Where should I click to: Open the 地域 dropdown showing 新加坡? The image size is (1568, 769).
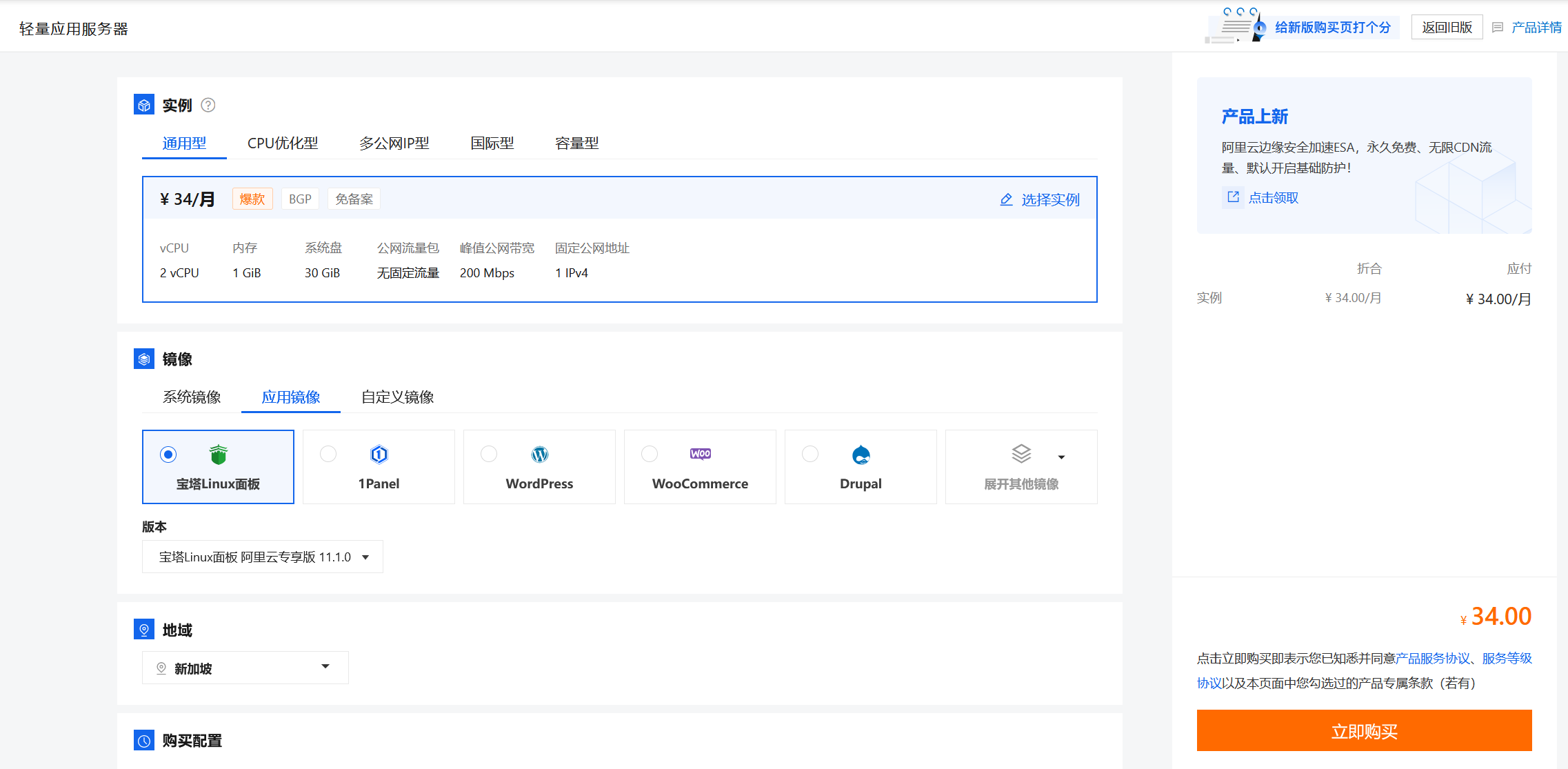coord(245,668)
